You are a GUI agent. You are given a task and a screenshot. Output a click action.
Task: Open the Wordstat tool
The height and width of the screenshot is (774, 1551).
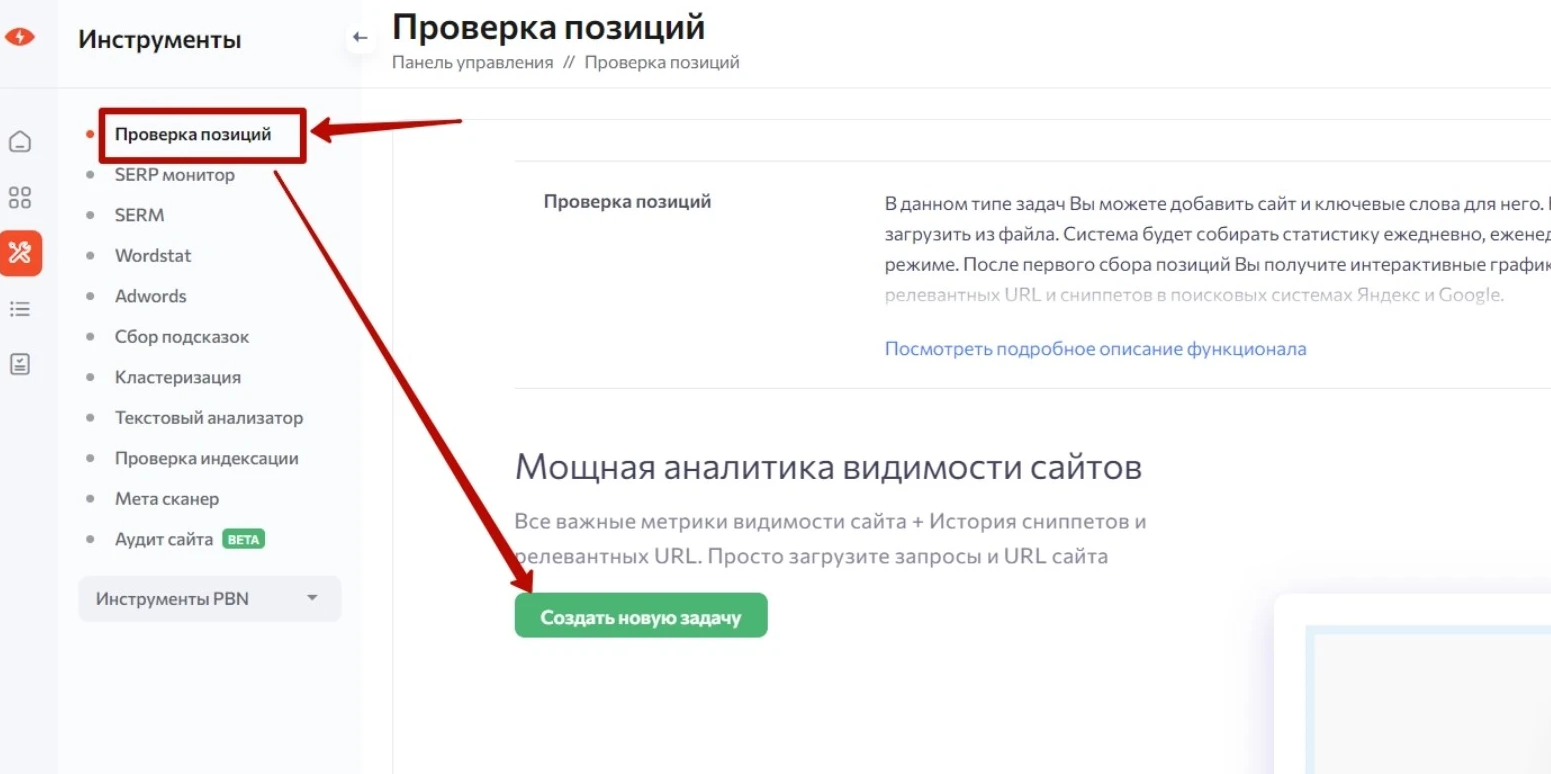pyautogui.click(x=153, y=256)
